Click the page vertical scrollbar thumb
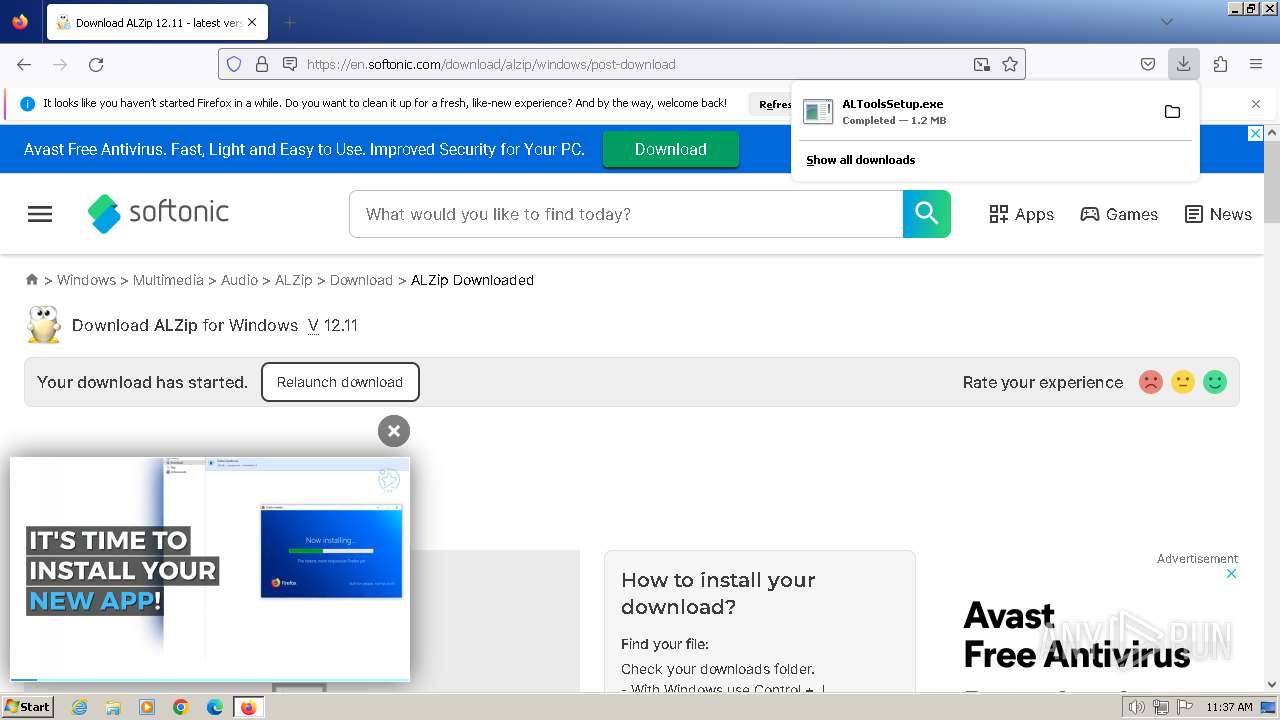 coord(1272,182)
